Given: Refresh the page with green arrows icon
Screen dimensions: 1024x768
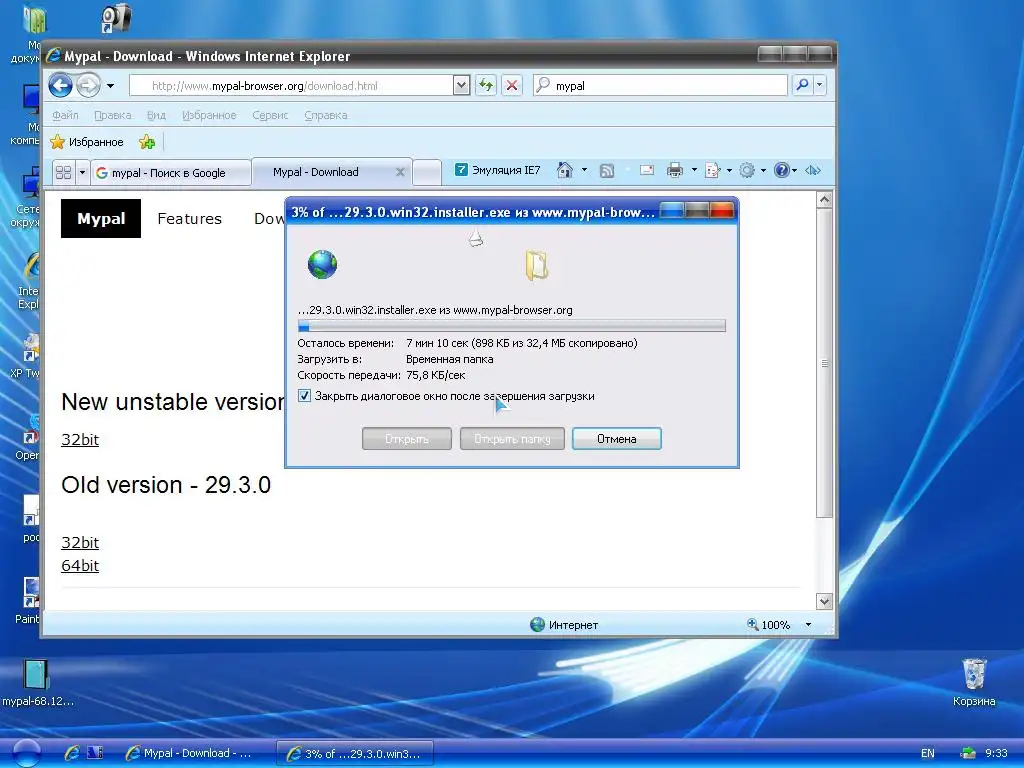Looking at the screenshot, I should (486, 86).
